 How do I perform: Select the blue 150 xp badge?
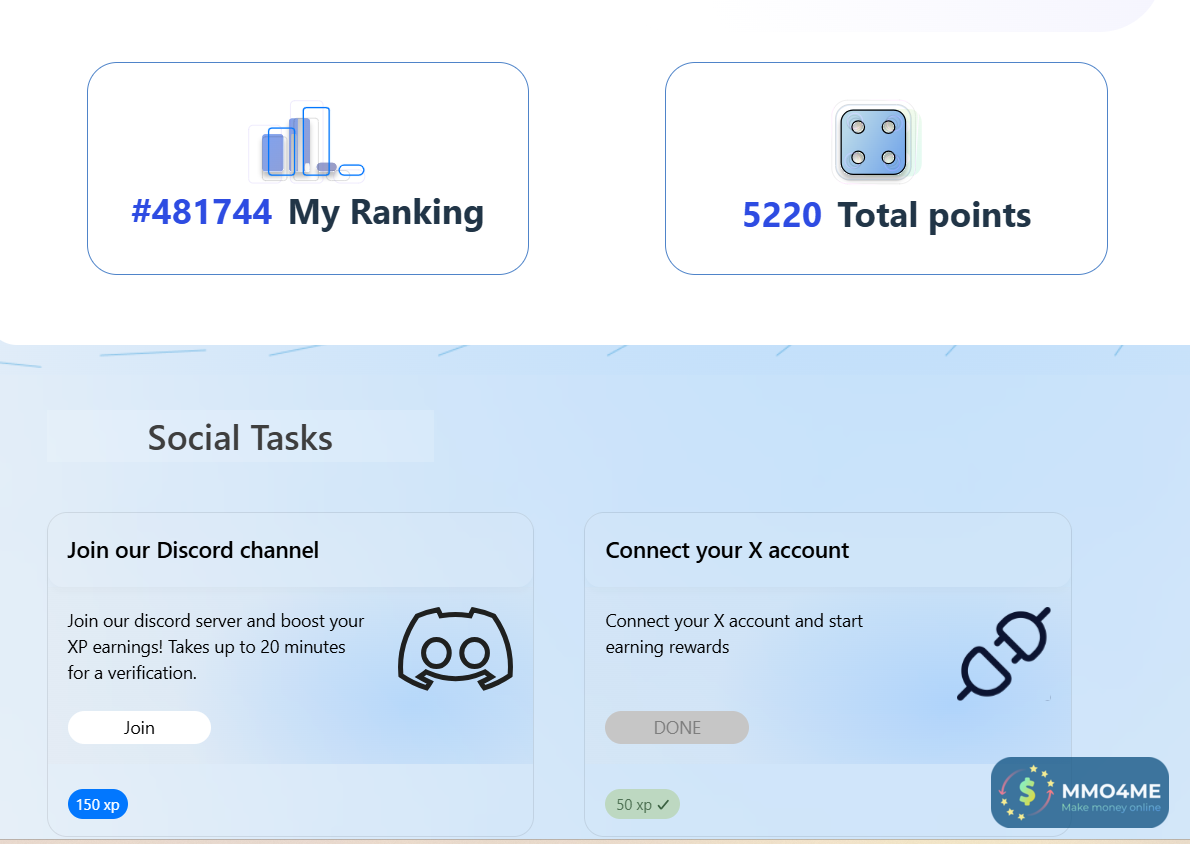(98, 804)
